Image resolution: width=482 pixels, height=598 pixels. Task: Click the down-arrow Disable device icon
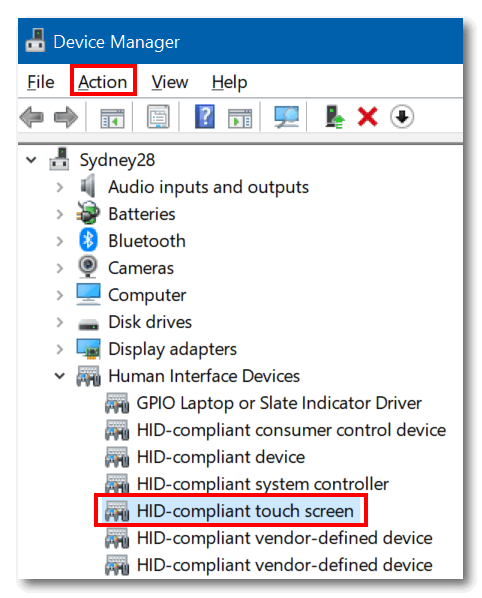[x=402, y=117]
